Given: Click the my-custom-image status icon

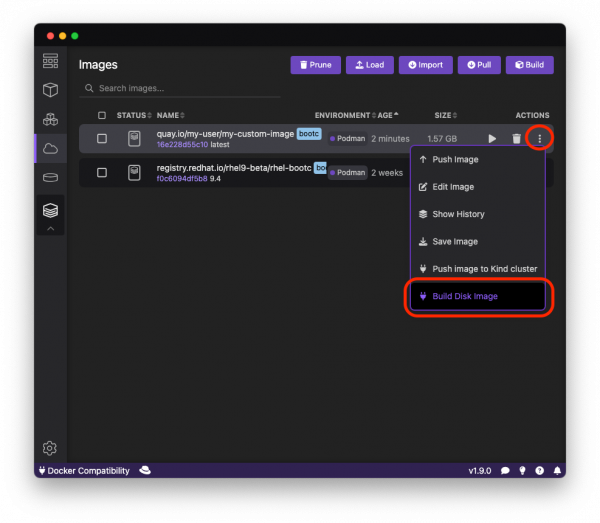Looking at the screenshot, I should pos(134,138).
